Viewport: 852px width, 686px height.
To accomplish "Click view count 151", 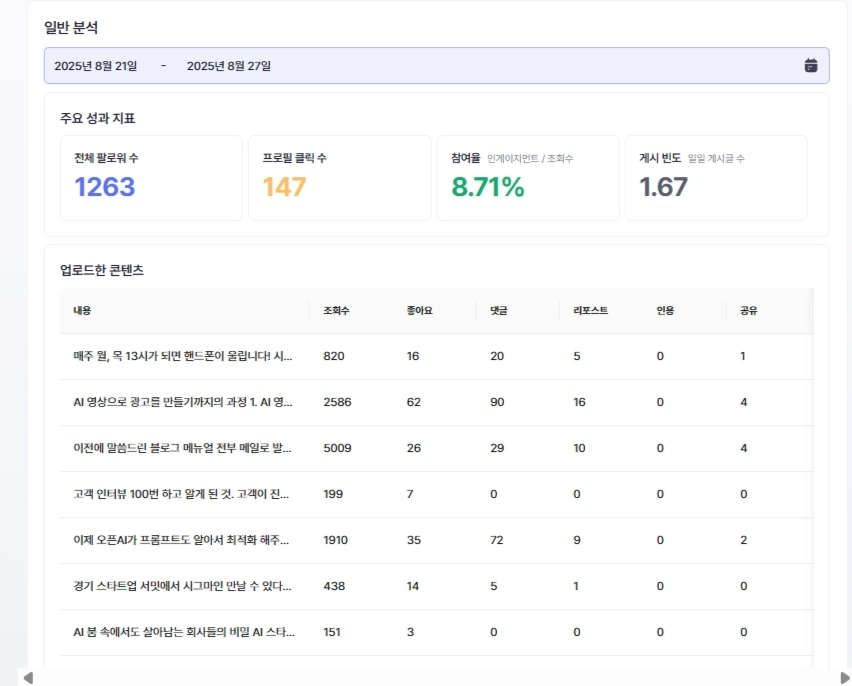I will [x=331, y=632].
